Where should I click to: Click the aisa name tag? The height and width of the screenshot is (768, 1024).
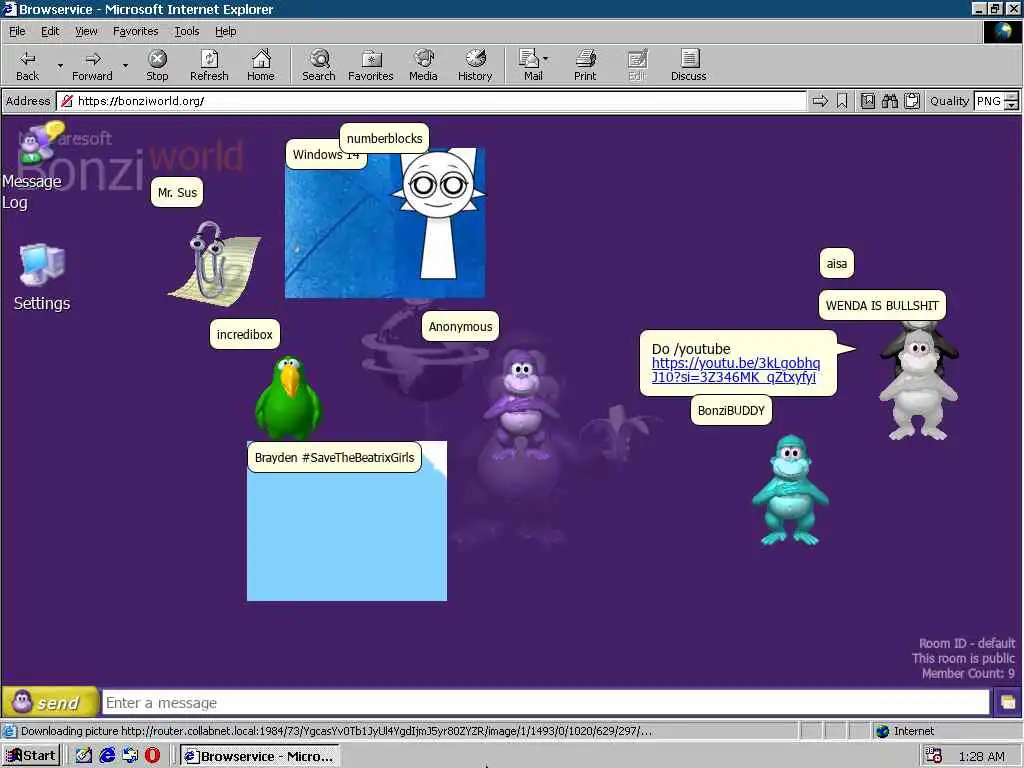[x=837, y=264]
